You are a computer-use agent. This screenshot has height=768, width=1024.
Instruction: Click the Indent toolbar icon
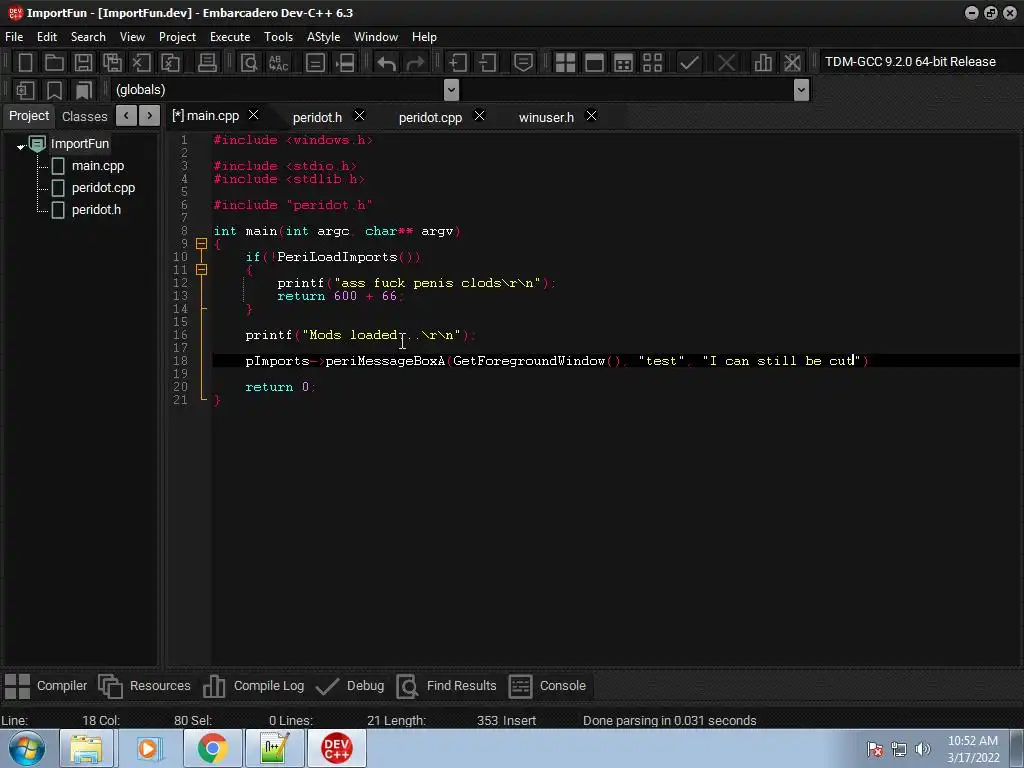(x=457, y=63)
